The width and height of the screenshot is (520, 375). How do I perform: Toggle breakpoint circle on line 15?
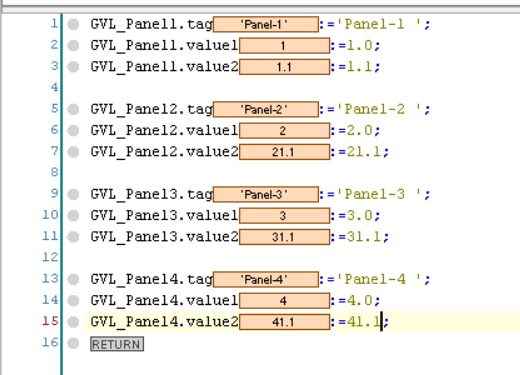73,322
